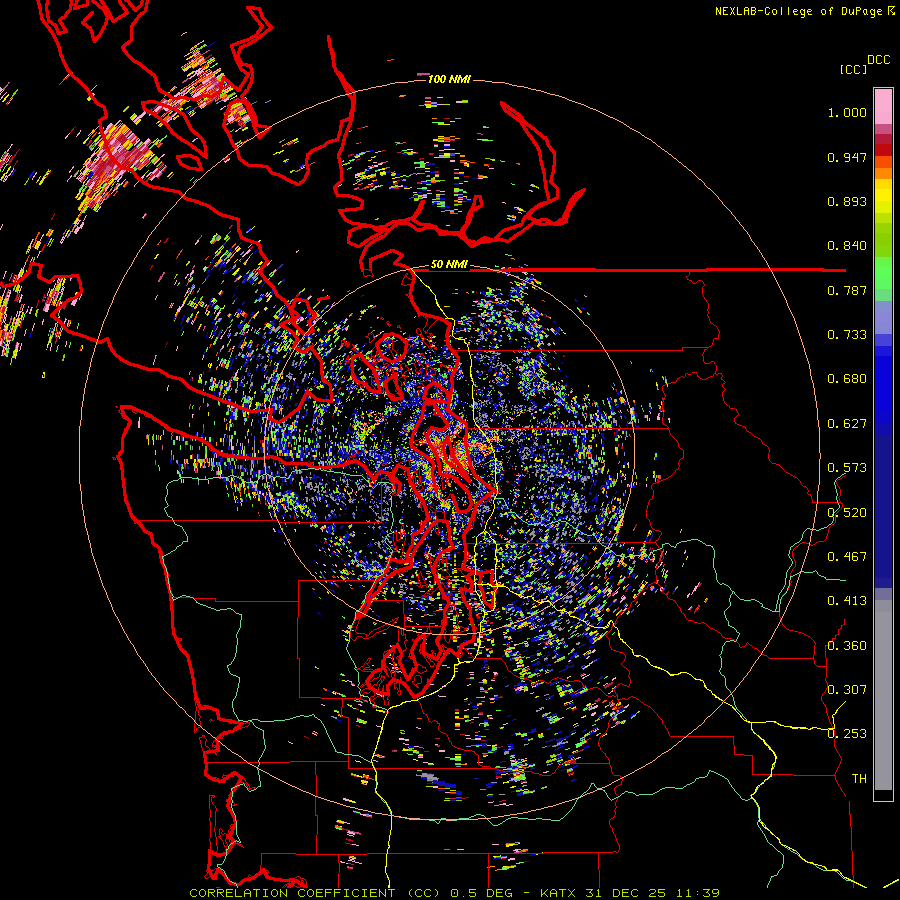Click the '50 NMI' range ring label

pos(449,265)
